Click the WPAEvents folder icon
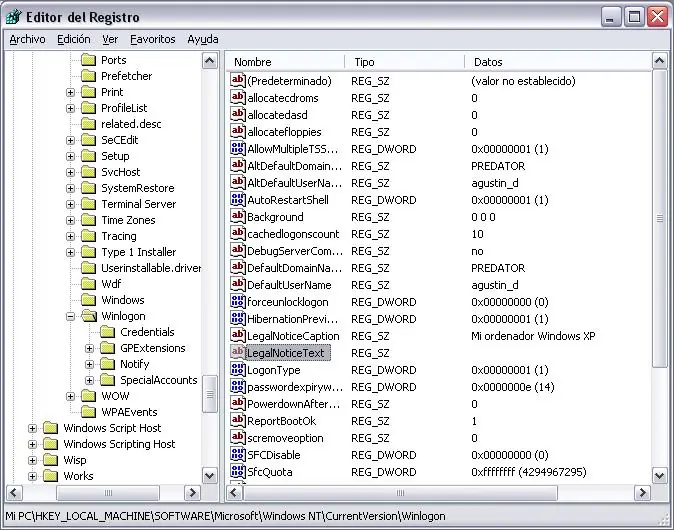The image size is (674, 530). click(x=89, y=412)
